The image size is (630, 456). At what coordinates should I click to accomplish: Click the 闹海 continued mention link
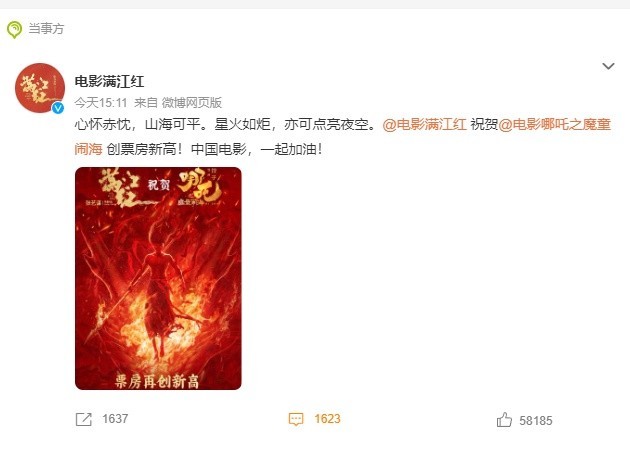[x=88, y=149]
